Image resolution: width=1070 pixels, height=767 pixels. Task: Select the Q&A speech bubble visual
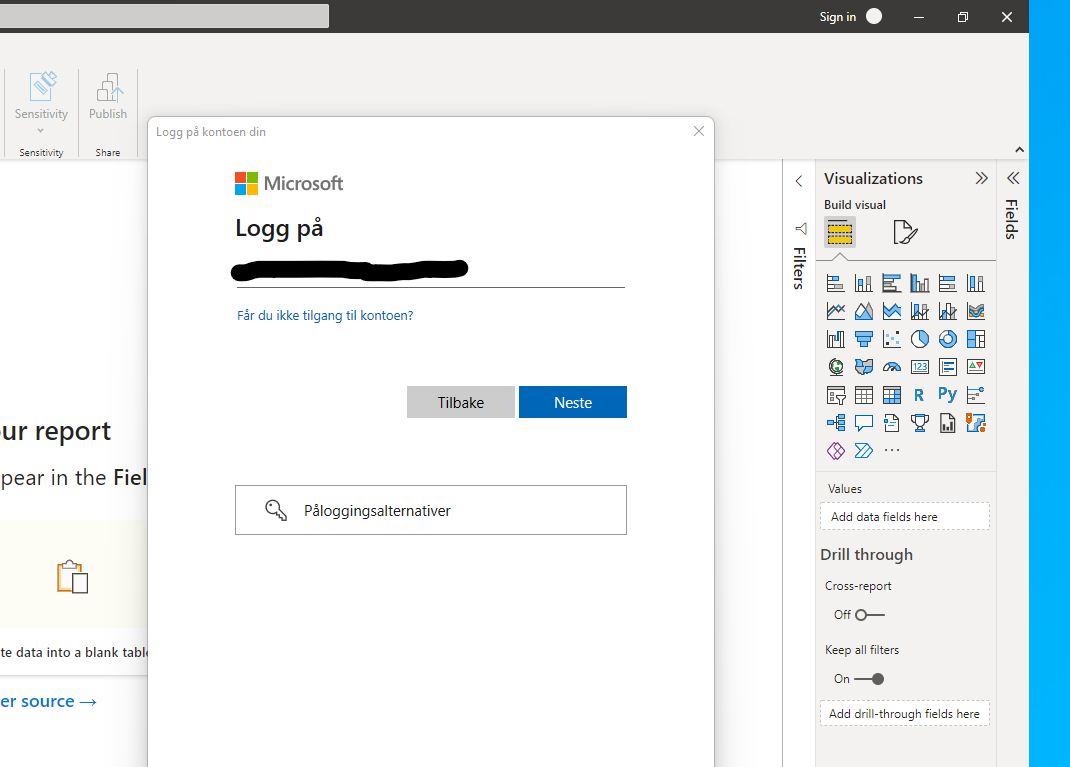863,423
